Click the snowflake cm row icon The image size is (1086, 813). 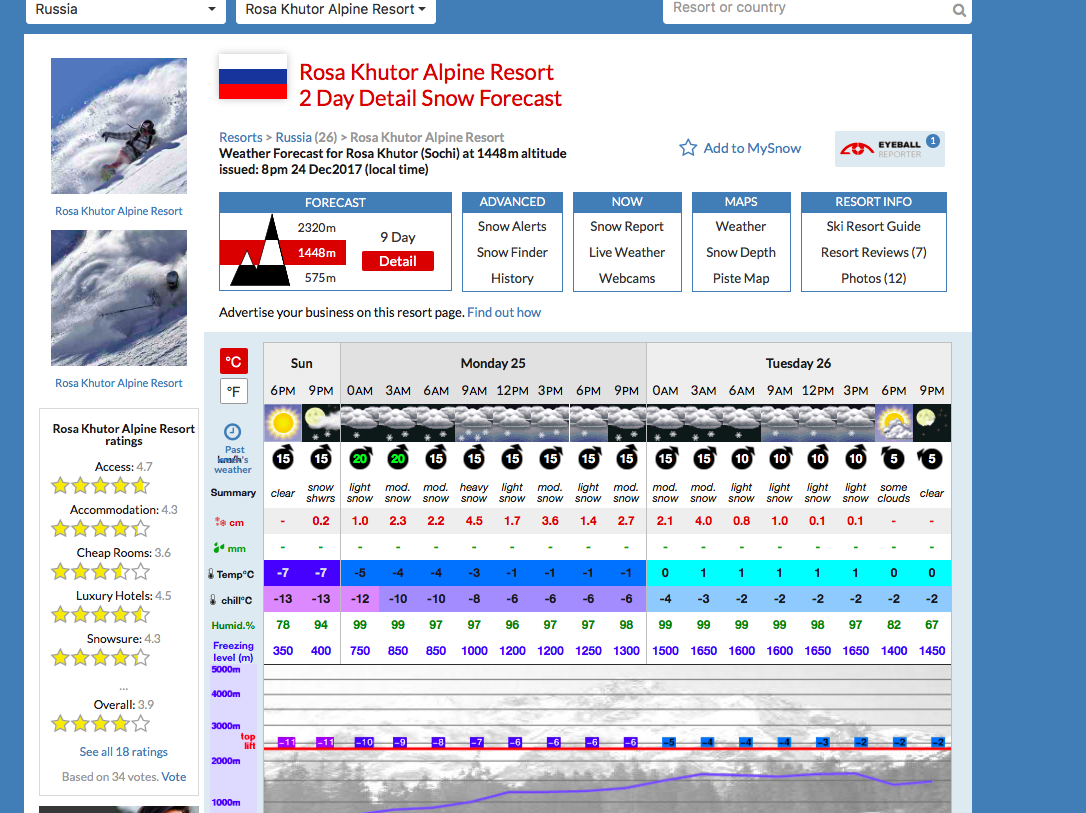click(x=220, y=522)
